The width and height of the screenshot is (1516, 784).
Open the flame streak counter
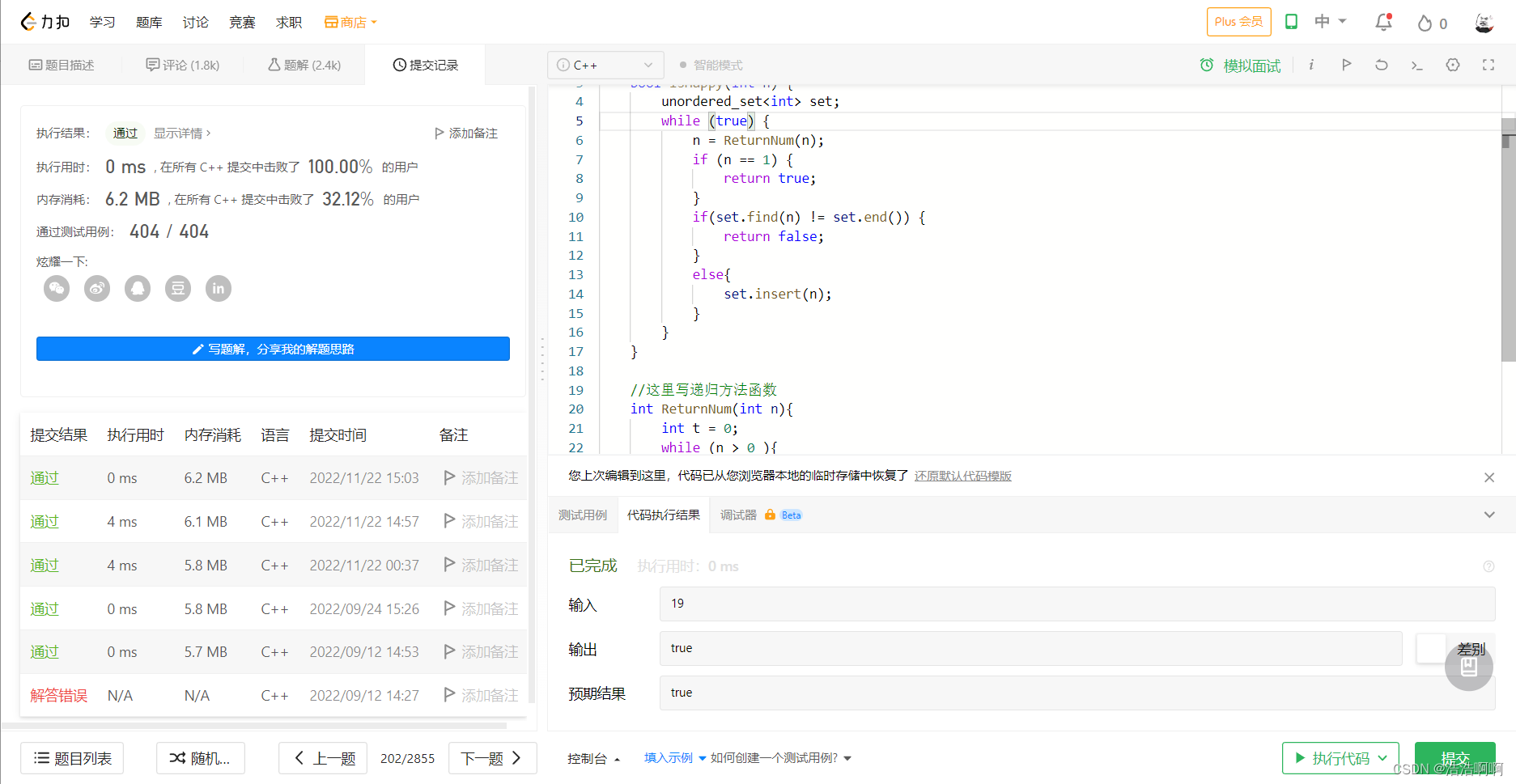[x=1432, y=23]
